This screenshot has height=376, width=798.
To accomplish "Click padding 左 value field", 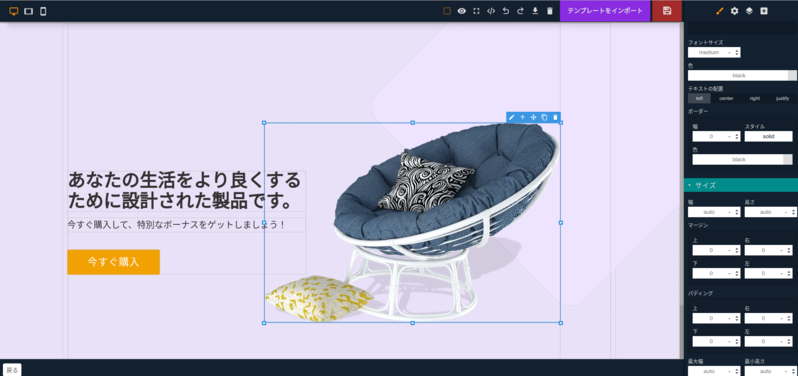I will [x=762, y=341].
